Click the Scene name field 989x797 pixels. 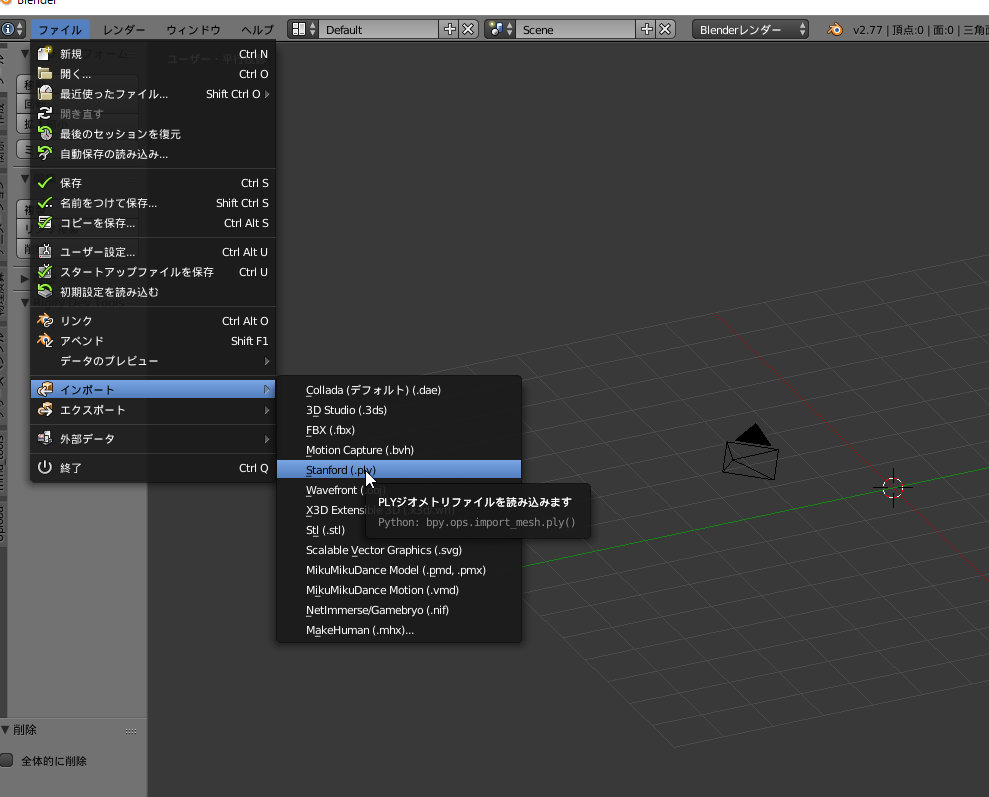click(x=575, y=30)
